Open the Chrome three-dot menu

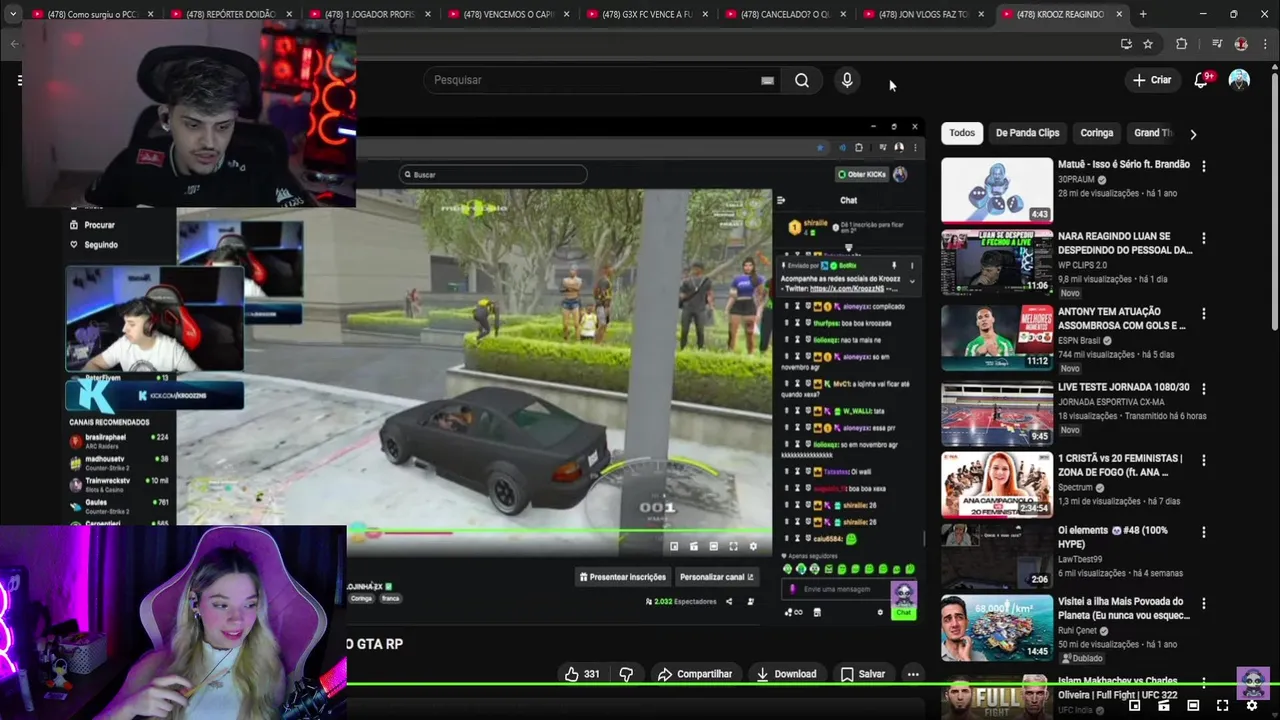coord(1265,44)
